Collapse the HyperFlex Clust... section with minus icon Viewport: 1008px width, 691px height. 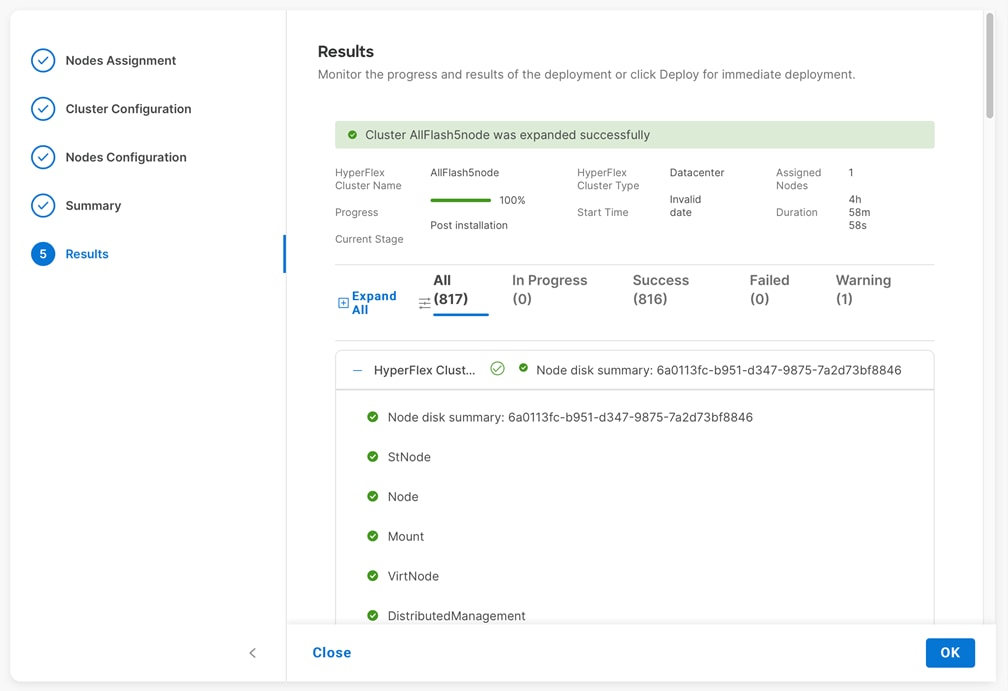[x=358, y=370]
